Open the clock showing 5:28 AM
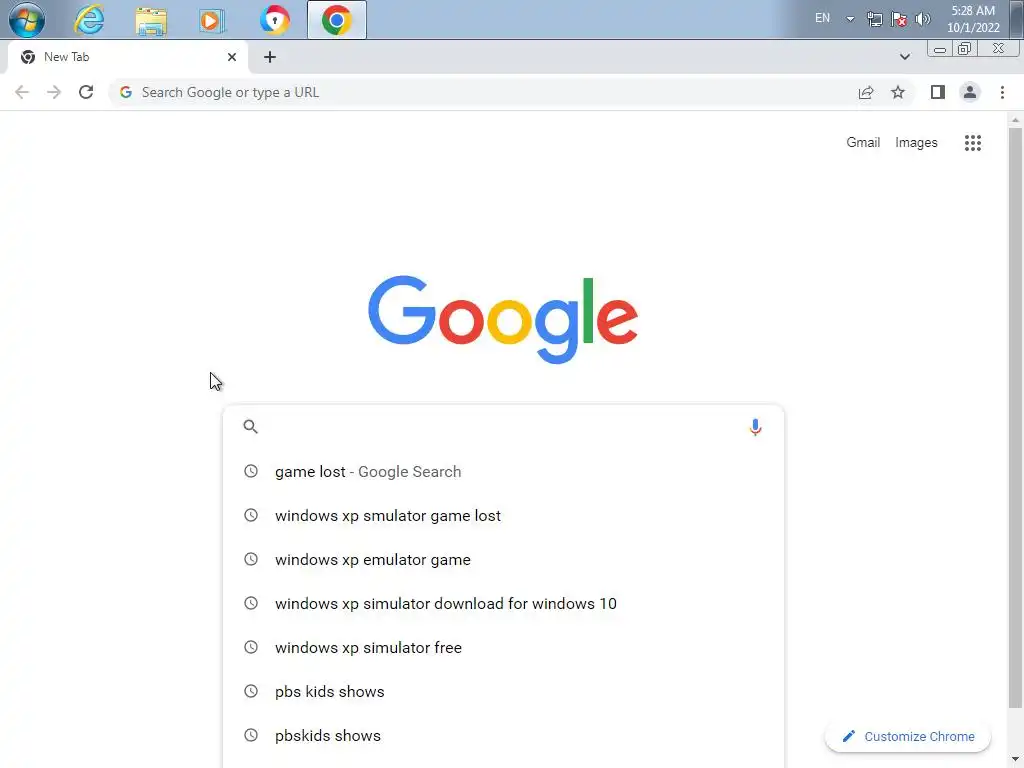 (973, 19)
